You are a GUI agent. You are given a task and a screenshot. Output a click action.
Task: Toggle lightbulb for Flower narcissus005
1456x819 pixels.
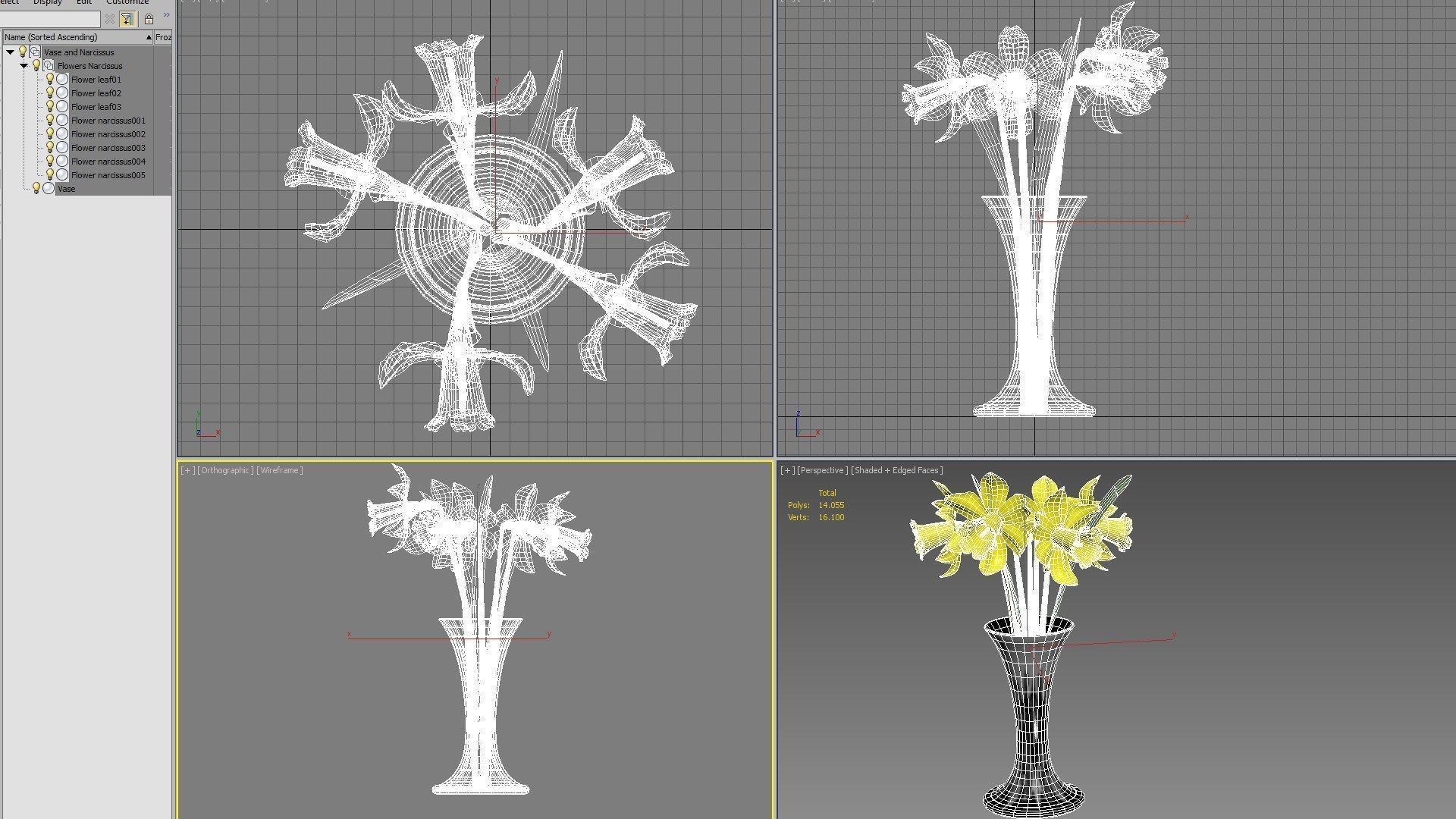point(50,174)
